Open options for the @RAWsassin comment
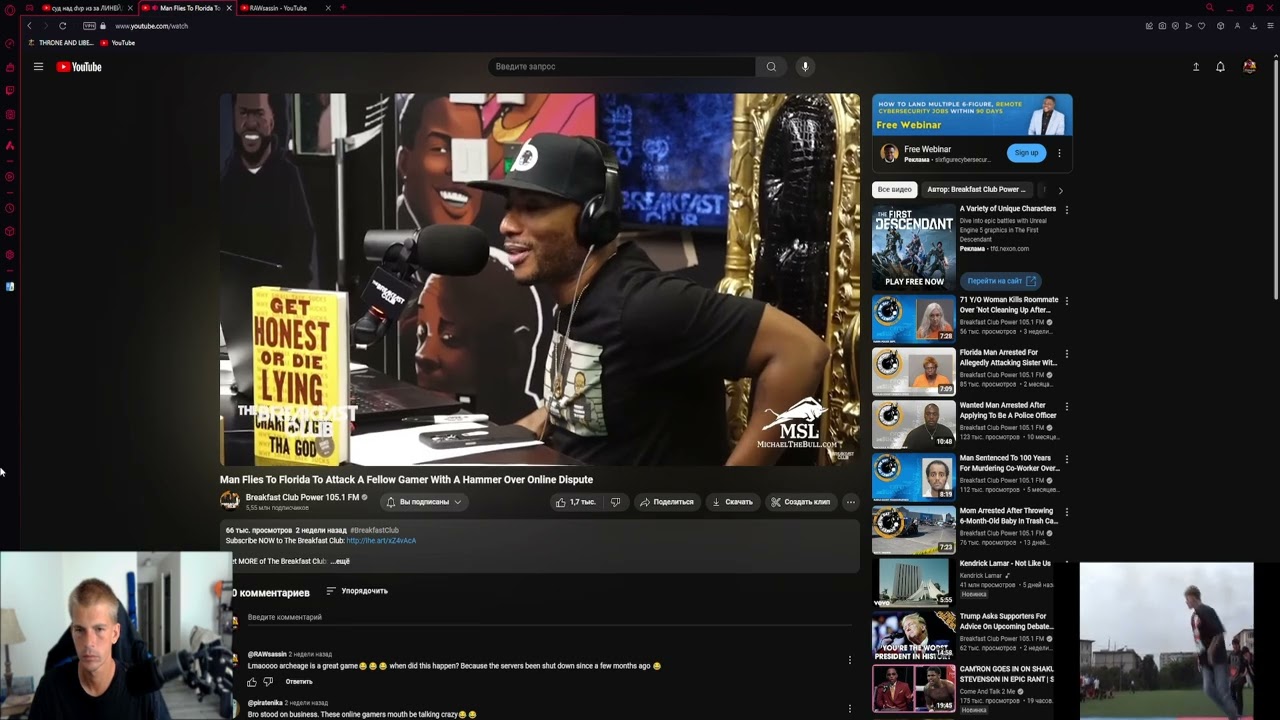 (x=850, y=660)
